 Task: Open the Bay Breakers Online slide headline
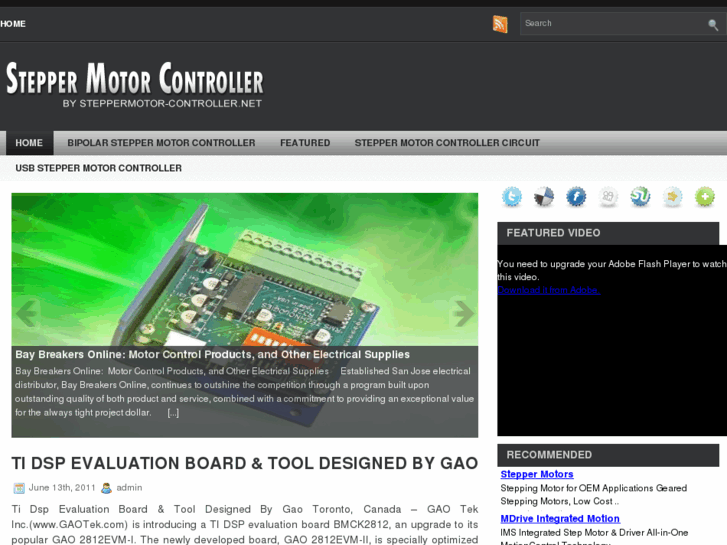[212, 354]
